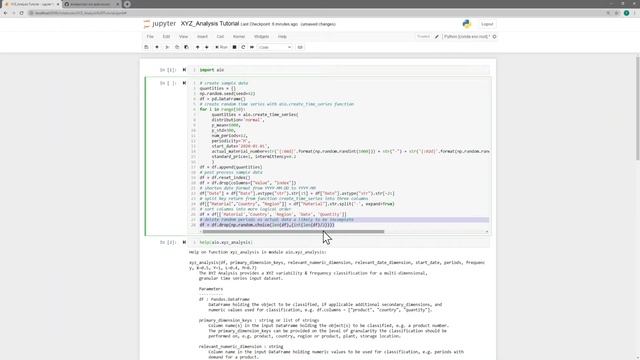Open a new browser tab
This screenshot has width=640, height=360.
click(127, 4)
